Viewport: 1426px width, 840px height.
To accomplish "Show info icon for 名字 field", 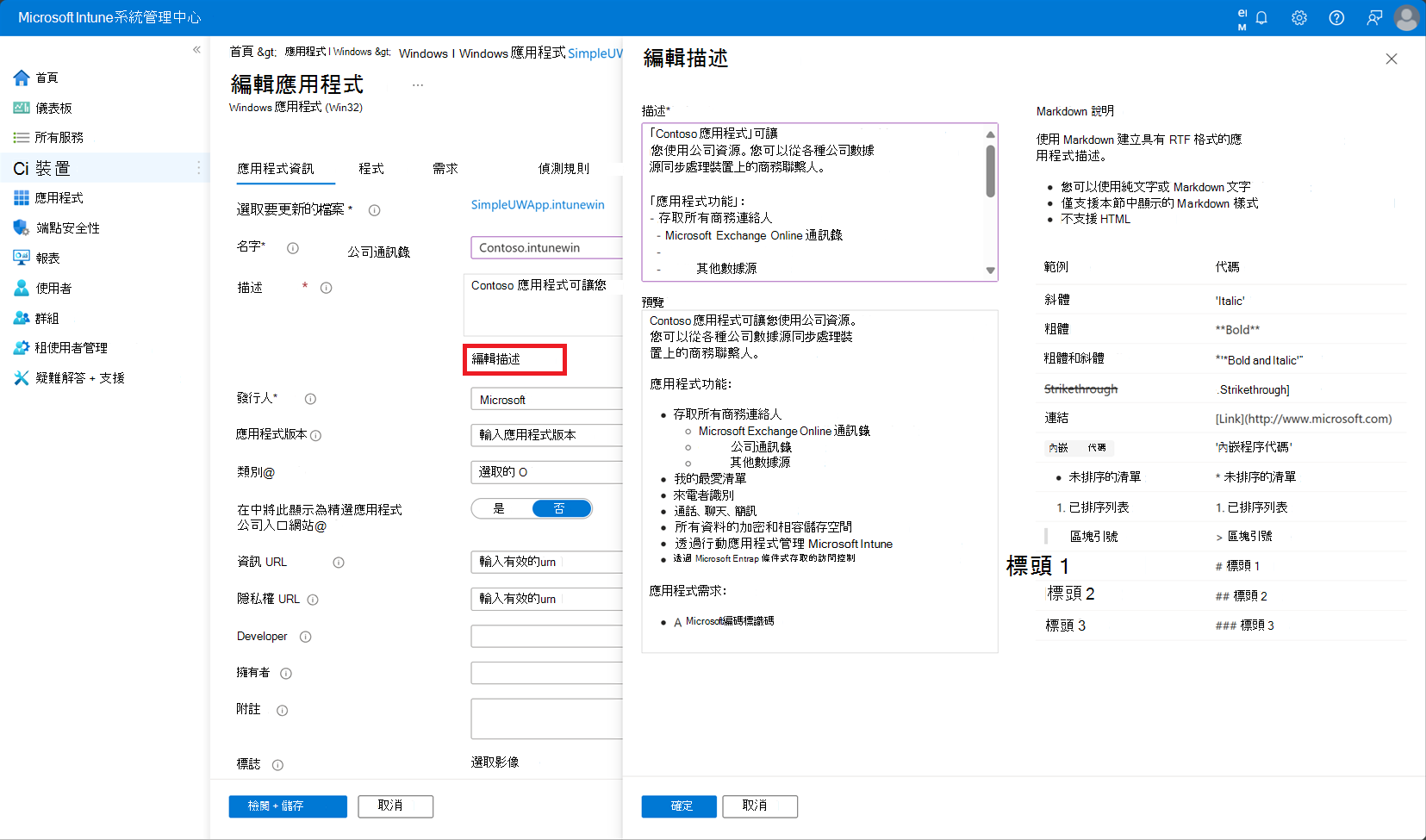I will pos(293,248).
